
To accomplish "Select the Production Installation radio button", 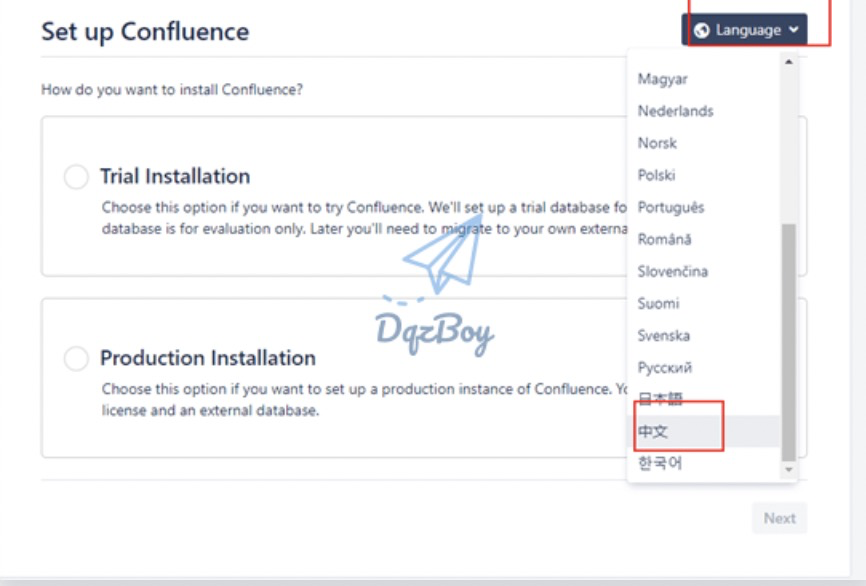I will point(76,358).
